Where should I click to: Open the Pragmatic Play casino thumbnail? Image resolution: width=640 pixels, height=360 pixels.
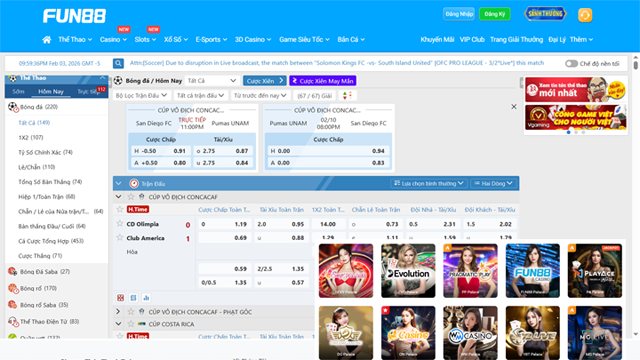pyautogui.click(x=470, y=271)
